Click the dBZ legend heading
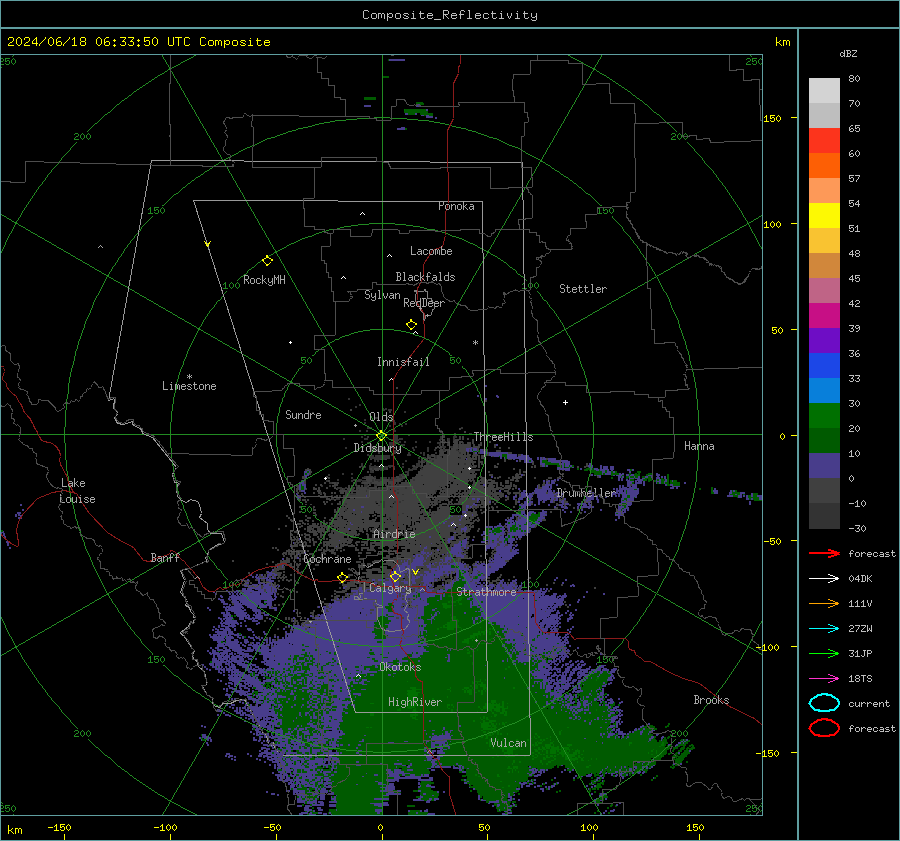The width and height of the screenshot is (900, 841). 848,53
